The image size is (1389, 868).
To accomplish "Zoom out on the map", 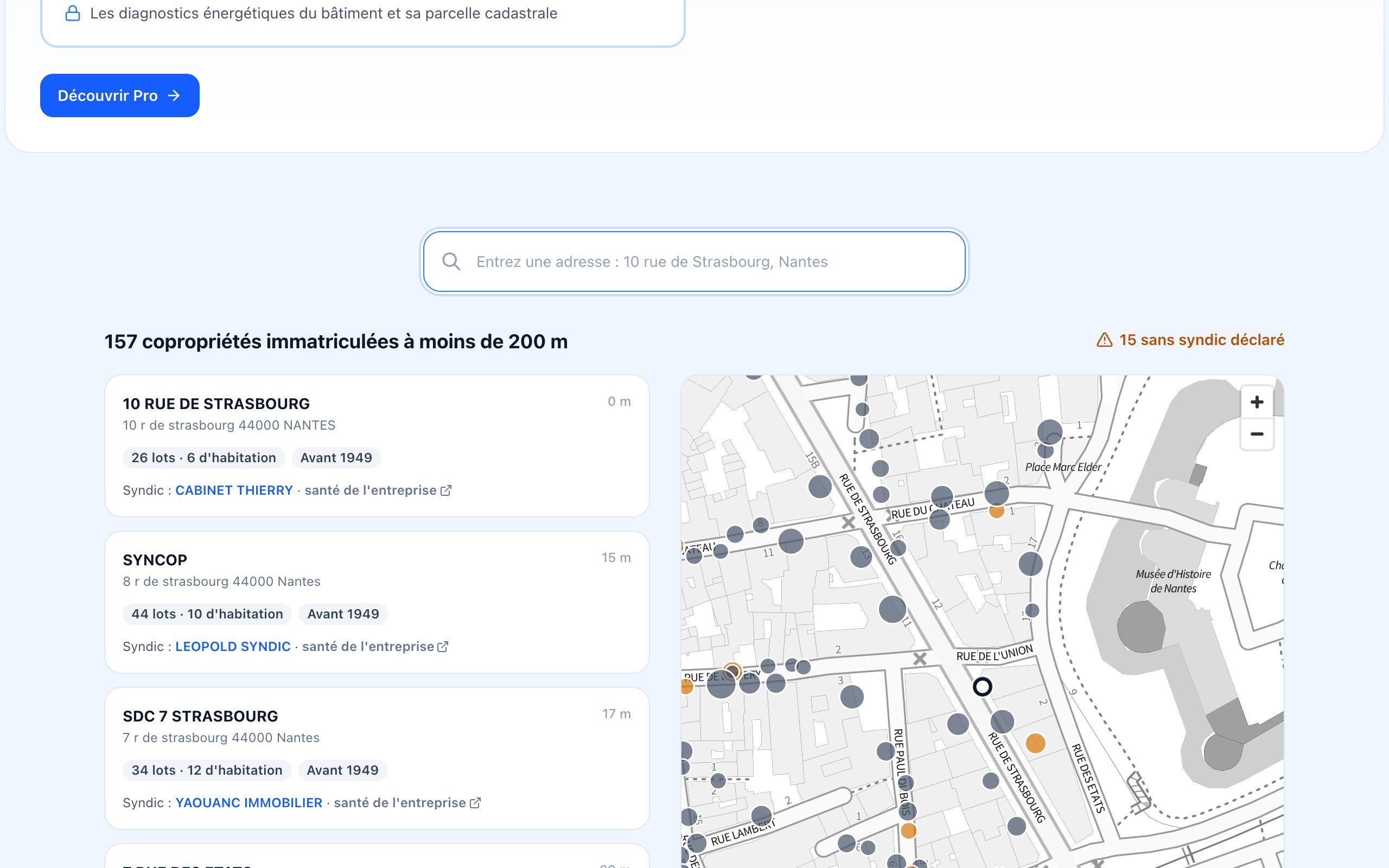I will 1257,434.
